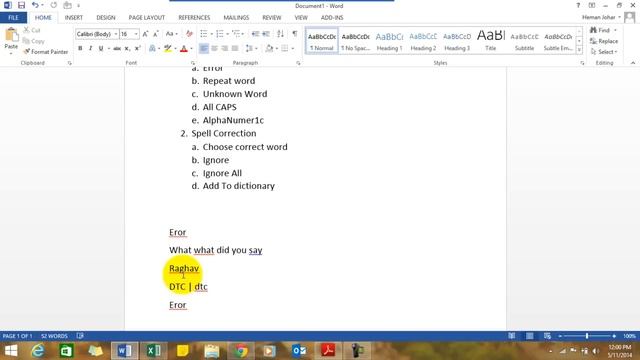Click the Heman Johar account name

click(598, 17)
